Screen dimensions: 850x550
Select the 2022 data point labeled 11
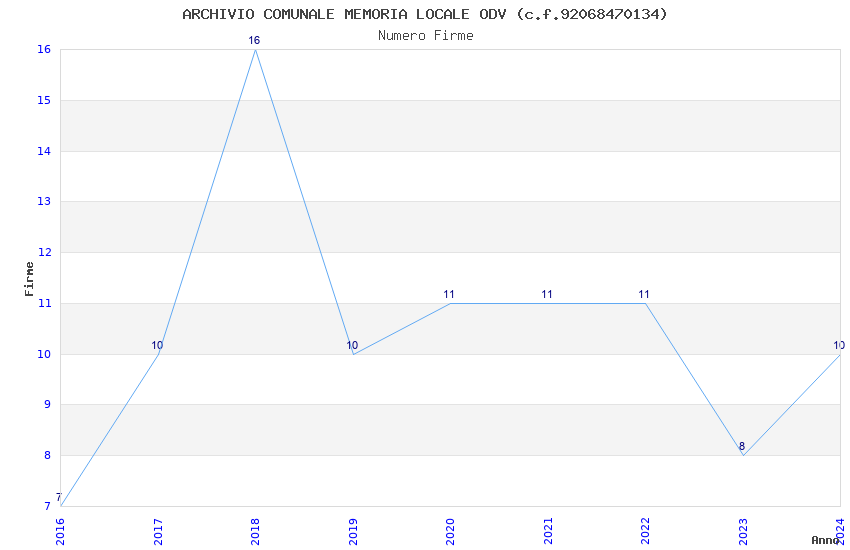645,303
